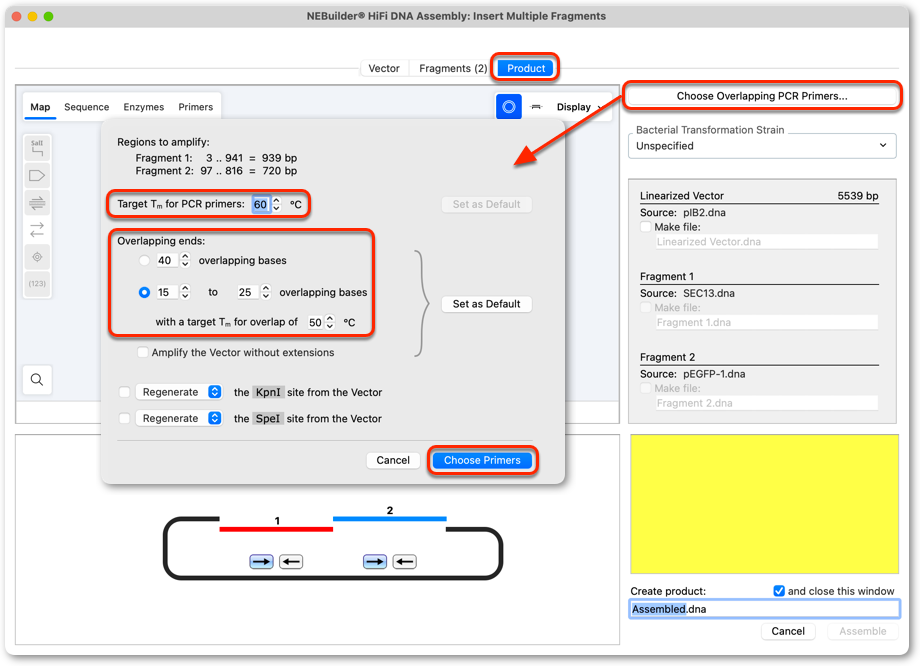Check the SpeI site regenerate checkbox
This screenshot has height=666, width=920.
coord(124,418)
